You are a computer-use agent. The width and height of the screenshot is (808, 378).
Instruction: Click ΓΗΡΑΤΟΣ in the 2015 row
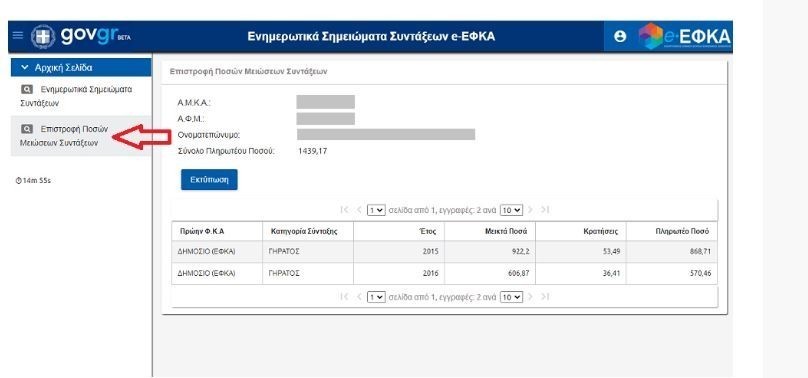(x=284, y=252)
